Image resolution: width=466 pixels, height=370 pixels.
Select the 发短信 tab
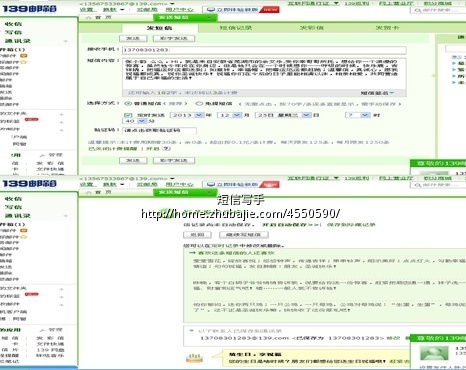pos(160,28)
